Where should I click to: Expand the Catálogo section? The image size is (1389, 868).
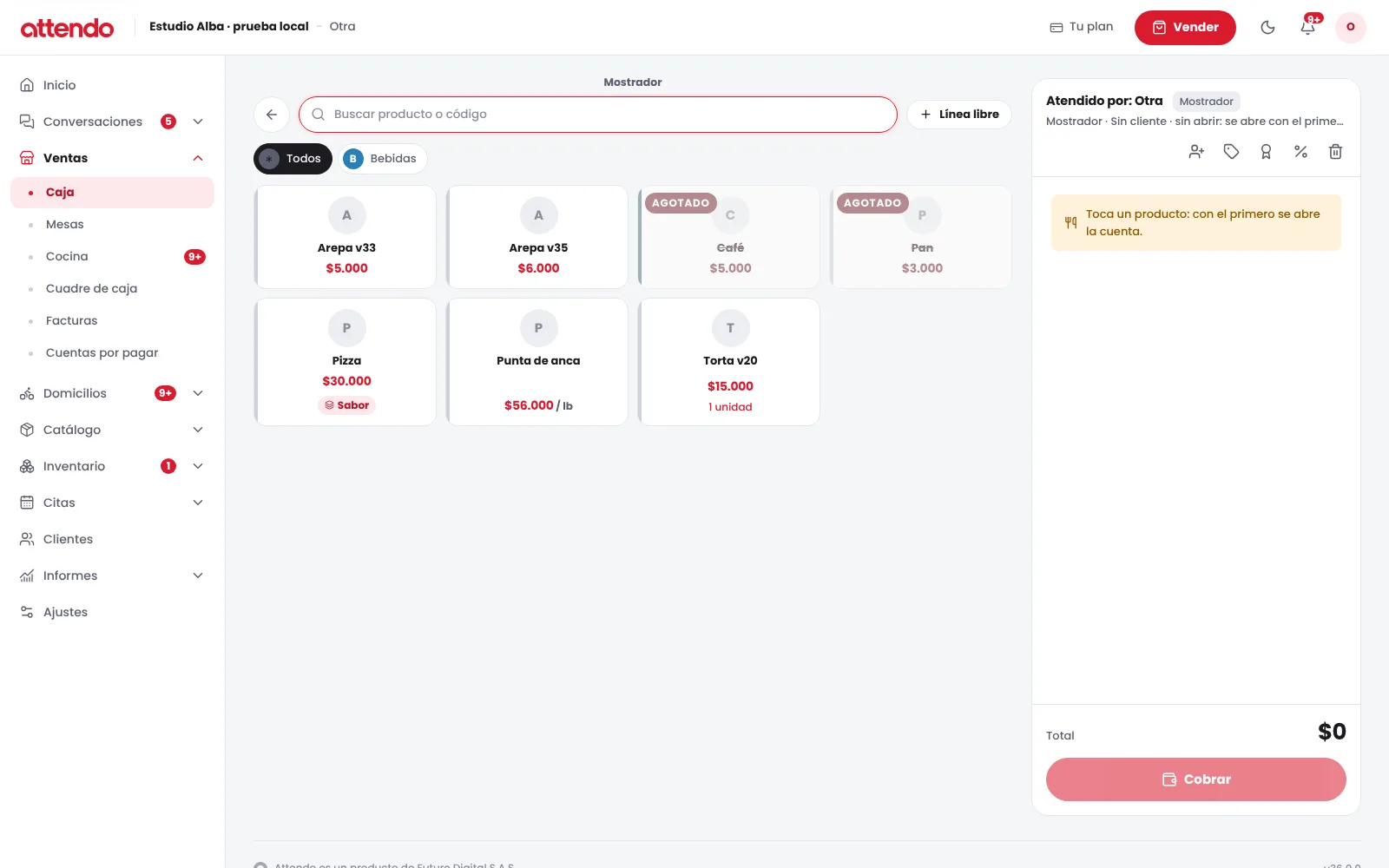click(198, 430)
